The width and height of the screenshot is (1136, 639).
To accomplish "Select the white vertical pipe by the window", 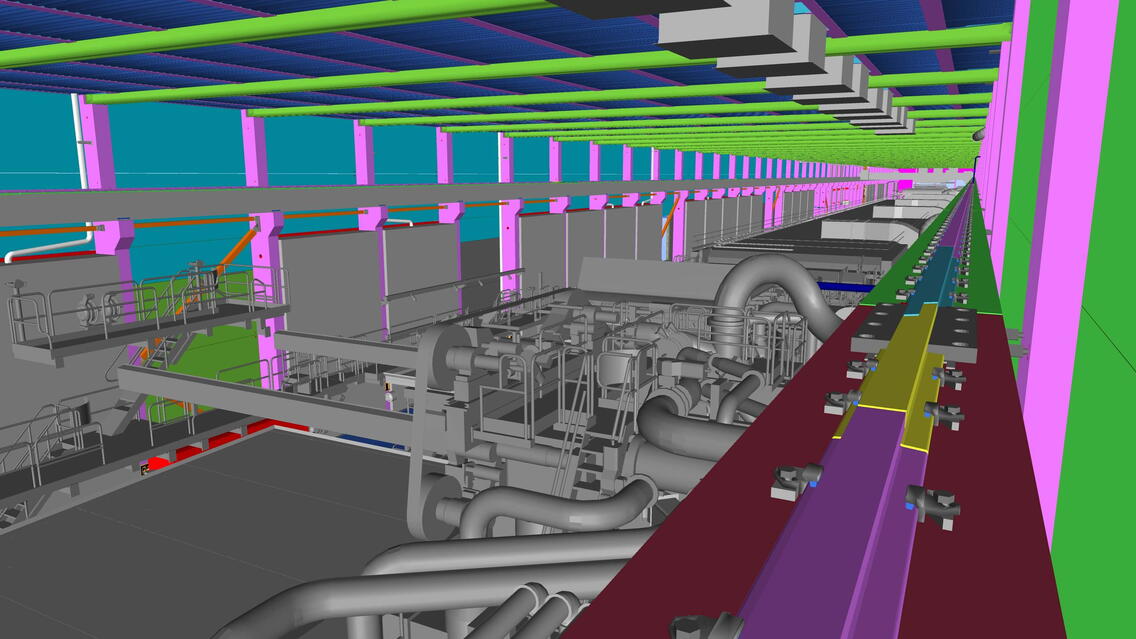I will [x=80, y=142].
